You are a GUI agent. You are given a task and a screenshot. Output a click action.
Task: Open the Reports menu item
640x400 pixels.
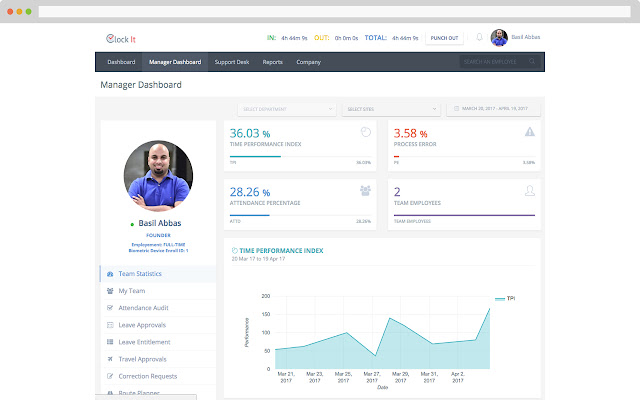272,62
